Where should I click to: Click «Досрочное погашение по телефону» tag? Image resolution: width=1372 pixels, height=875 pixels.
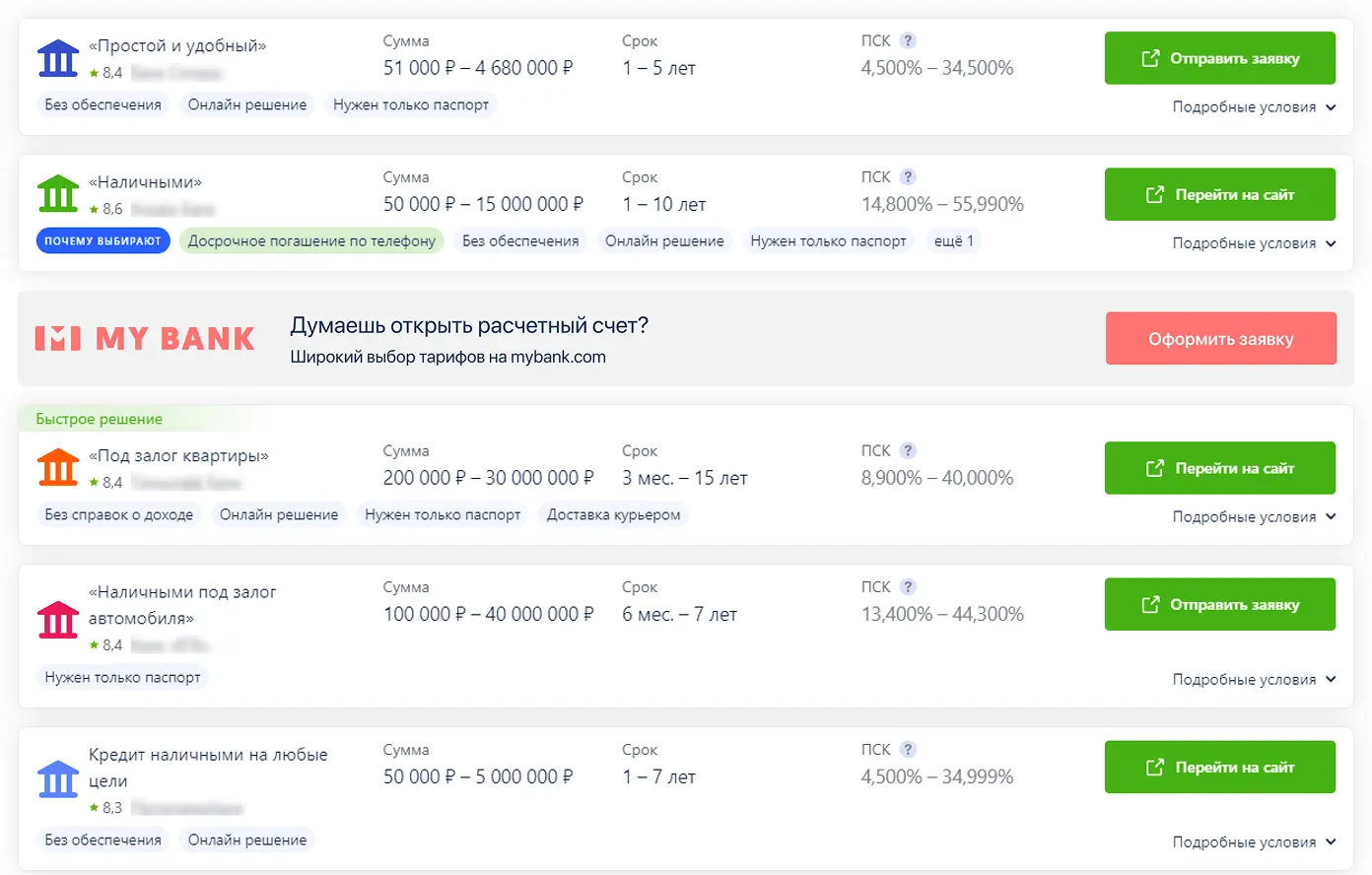(311, 241)
